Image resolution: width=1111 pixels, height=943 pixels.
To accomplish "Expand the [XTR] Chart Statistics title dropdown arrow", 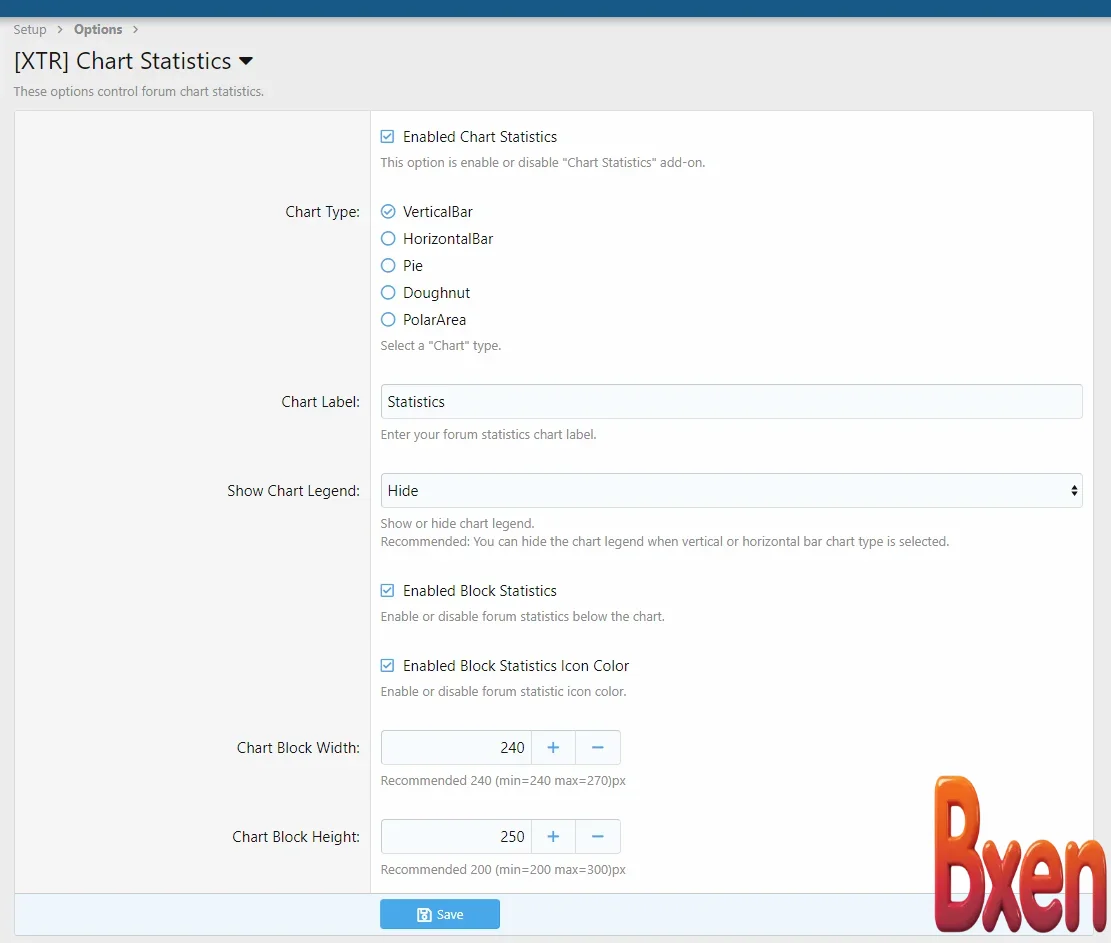I will (246, 62).
